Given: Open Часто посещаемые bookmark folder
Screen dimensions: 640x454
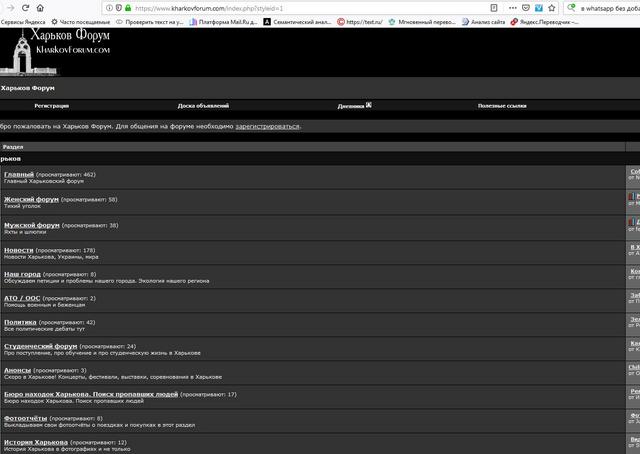Looking at the screenshot, I should tap(80, 22).
